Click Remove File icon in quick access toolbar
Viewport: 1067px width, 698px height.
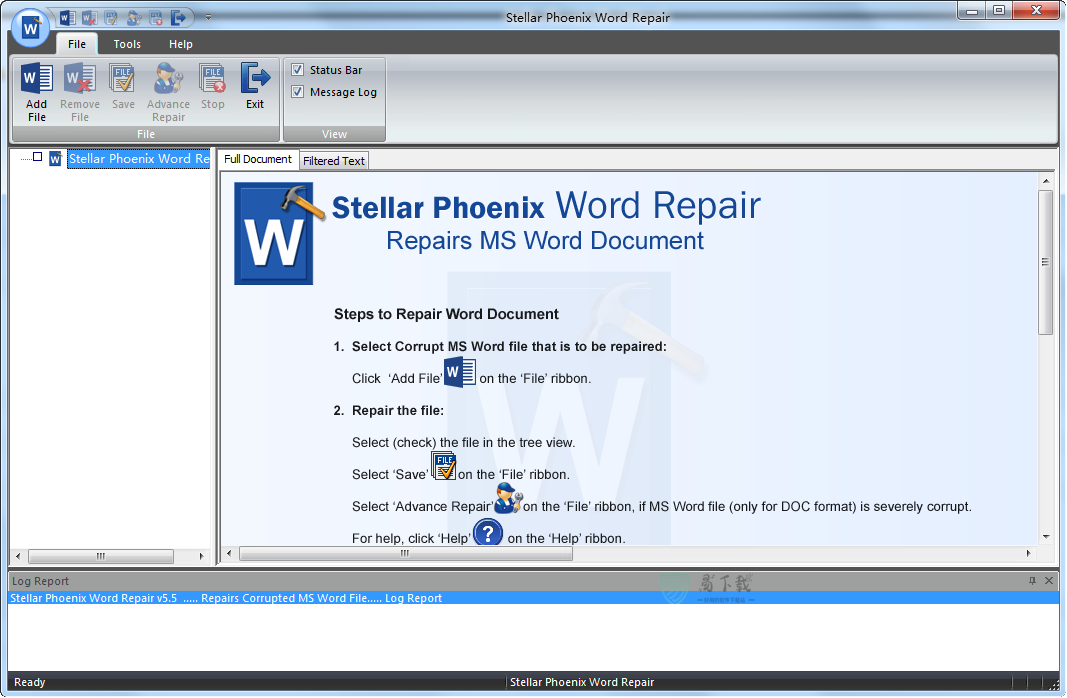click(x=89, y=18)
